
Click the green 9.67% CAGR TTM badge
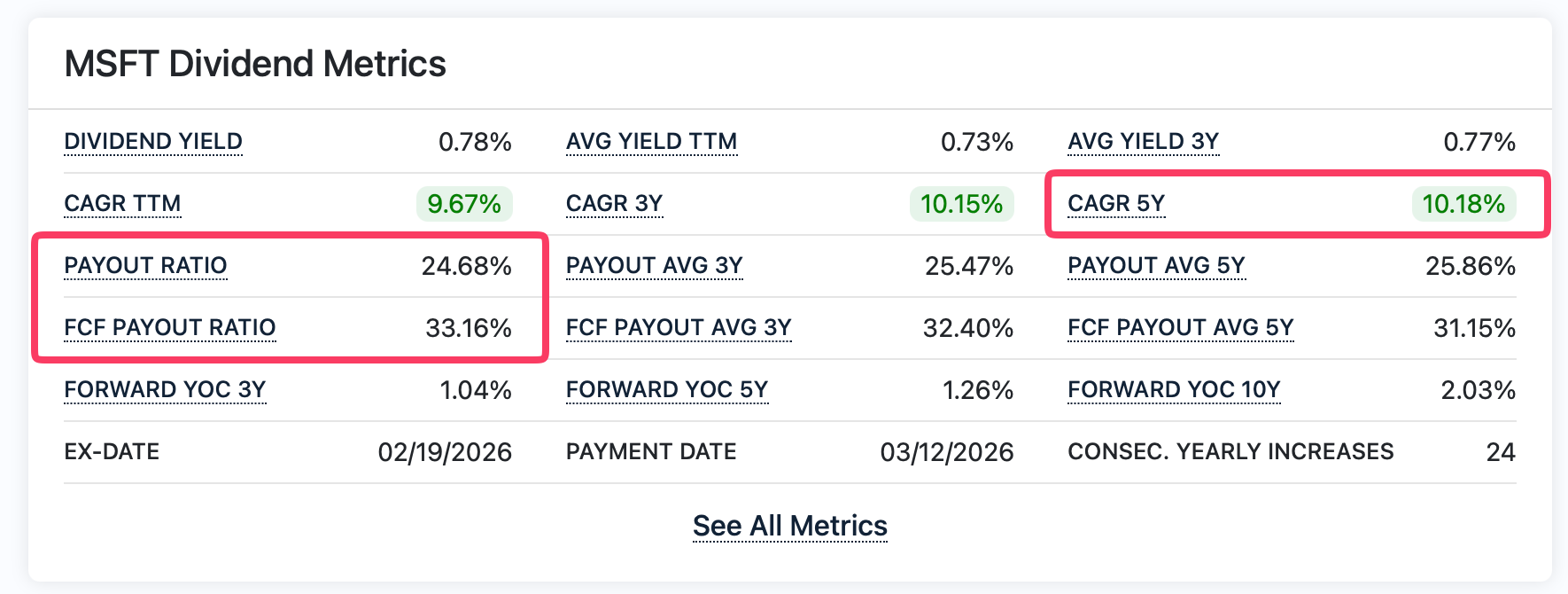464,204
